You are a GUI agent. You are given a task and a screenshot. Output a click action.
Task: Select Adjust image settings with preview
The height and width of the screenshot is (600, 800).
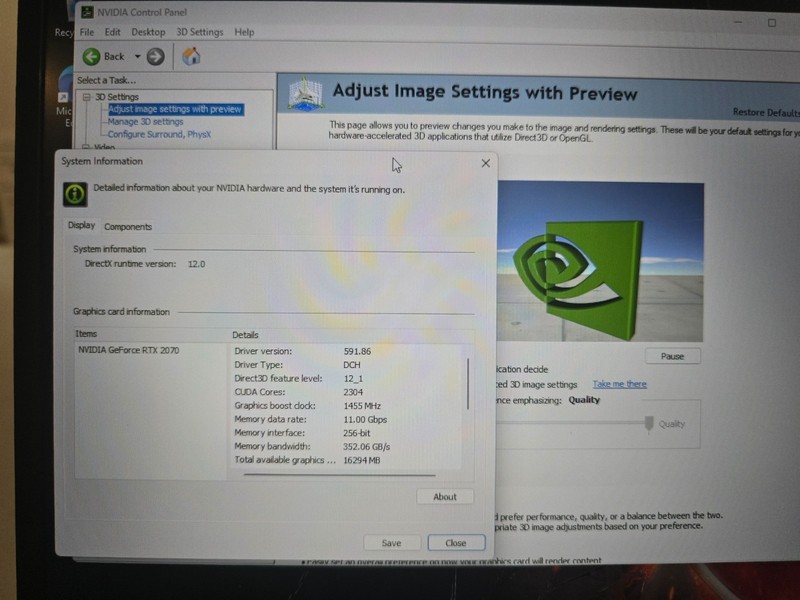[x=175, y=109]
